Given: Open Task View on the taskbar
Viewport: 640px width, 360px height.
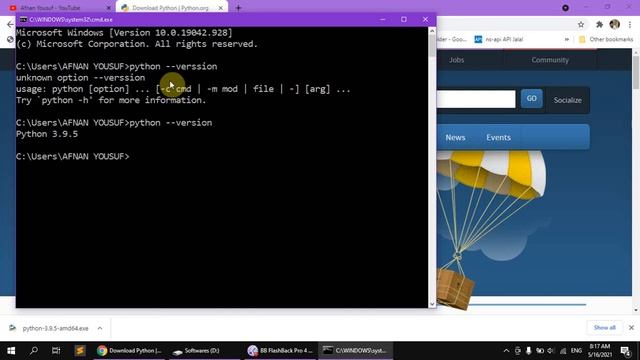Looking at the screenshot, I should 56,351.
